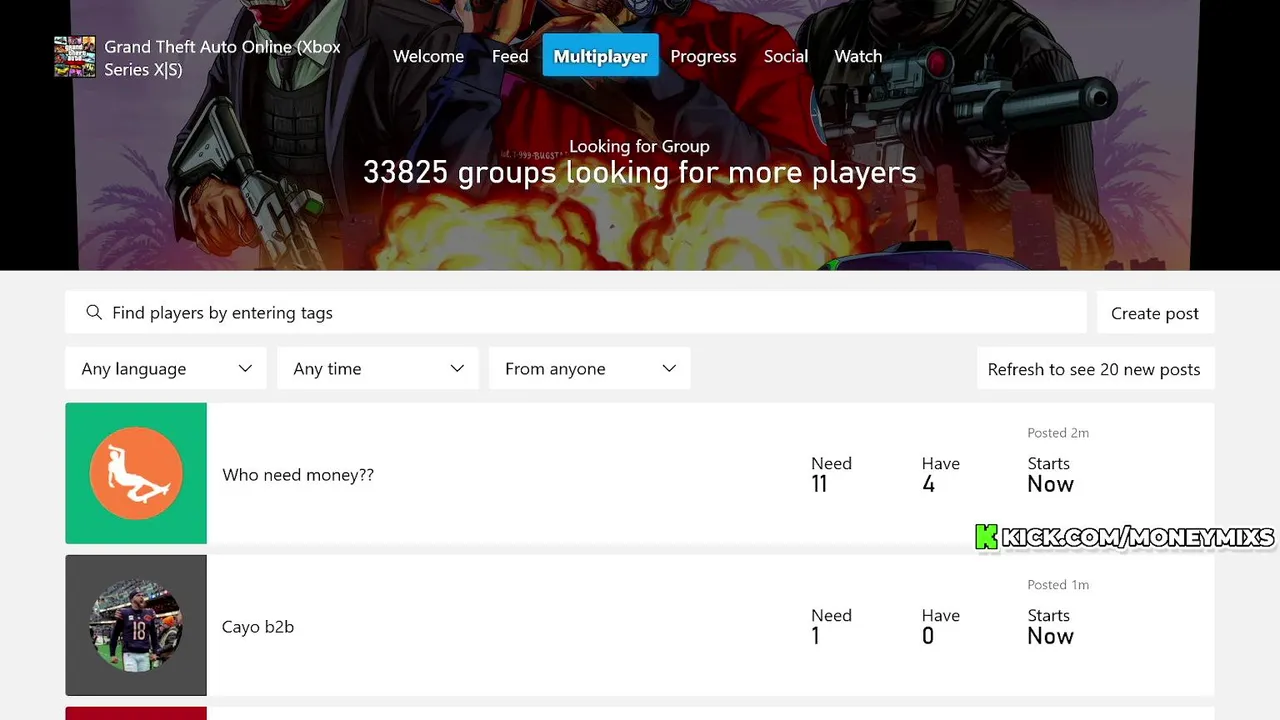
Task: Open the orange skater avatar thumbnail
Action: click(136, 473)
